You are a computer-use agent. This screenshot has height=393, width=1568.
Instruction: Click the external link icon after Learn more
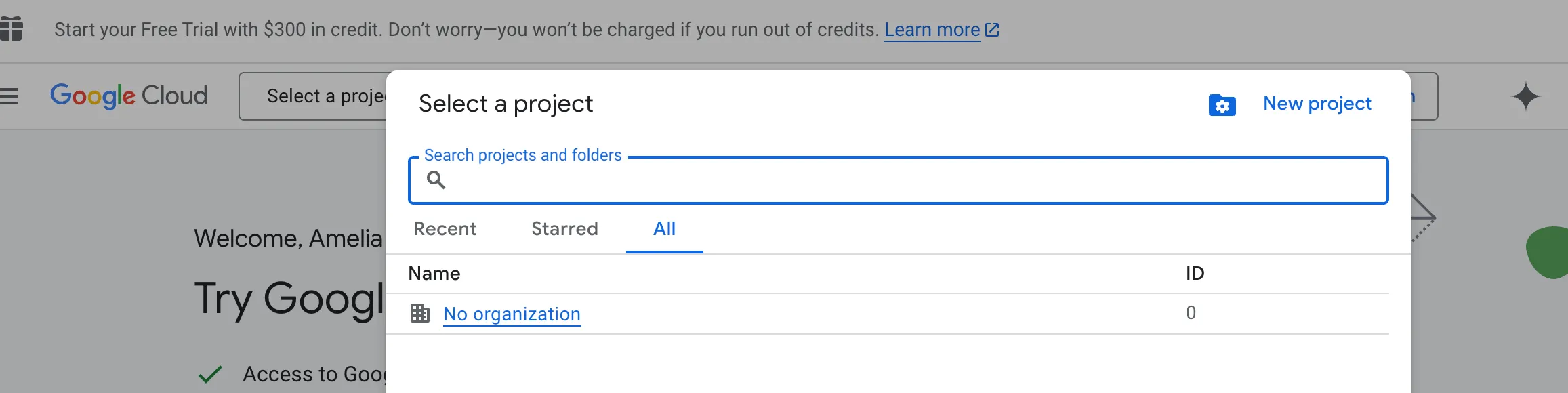[992, 29]
